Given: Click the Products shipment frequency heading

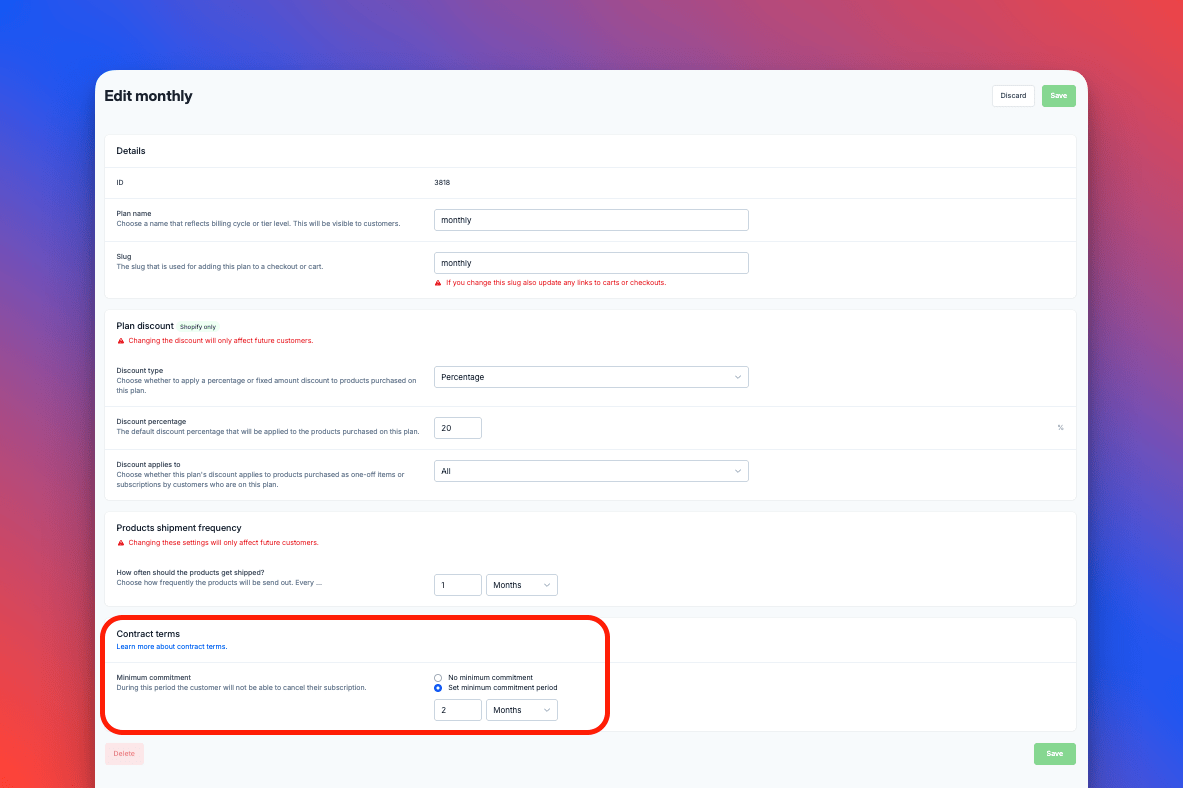Looking at the screenshot, I should (x=179, y=528).
